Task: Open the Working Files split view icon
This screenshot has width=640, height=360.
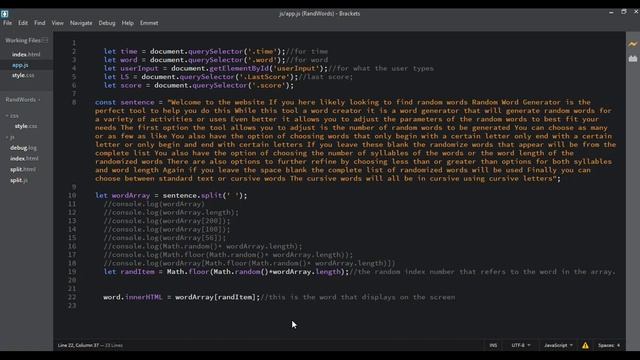Action: (45, 40)
